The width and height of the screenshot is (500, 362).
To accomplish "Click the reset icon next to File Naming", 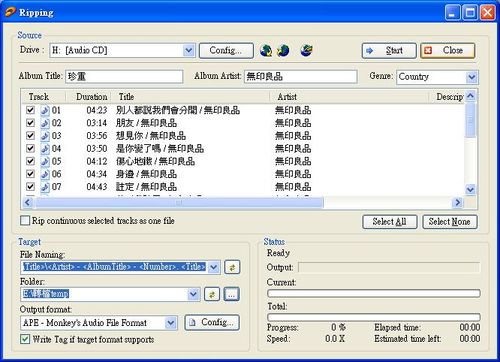I will click(232, 267).
